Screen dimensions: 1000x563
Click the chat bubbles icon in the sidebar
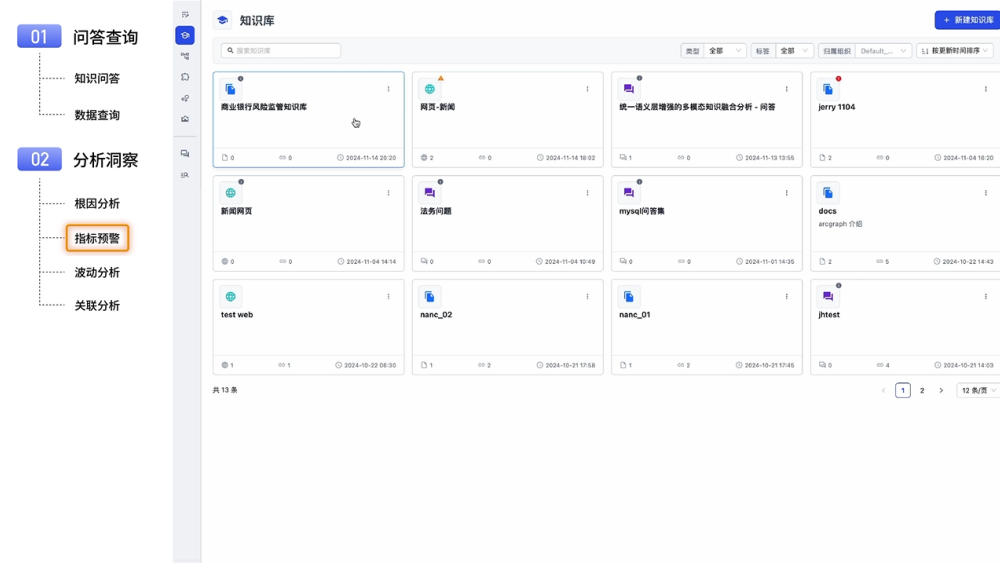point(185,154)
